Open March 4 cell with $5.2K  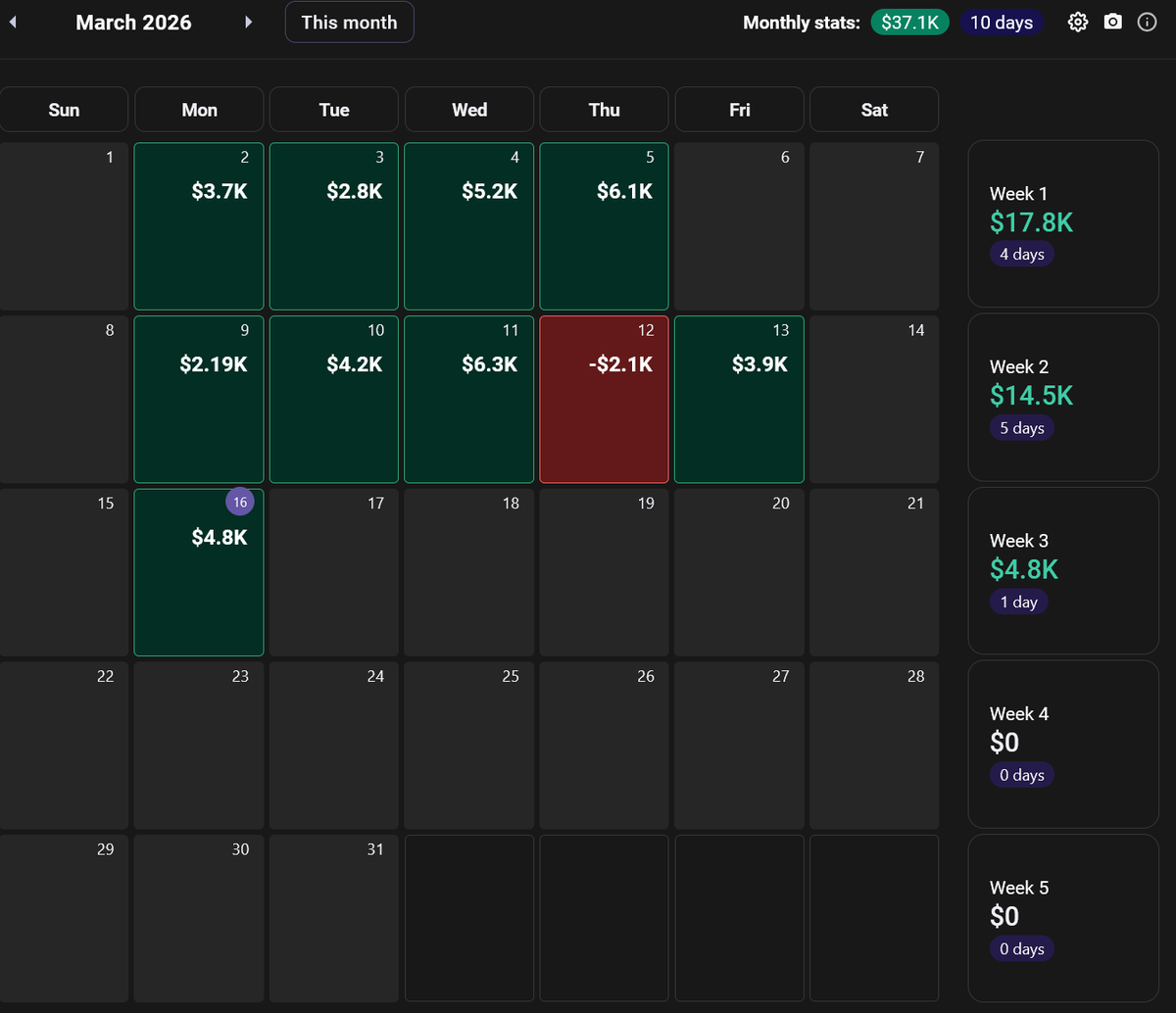coord(469,226)
